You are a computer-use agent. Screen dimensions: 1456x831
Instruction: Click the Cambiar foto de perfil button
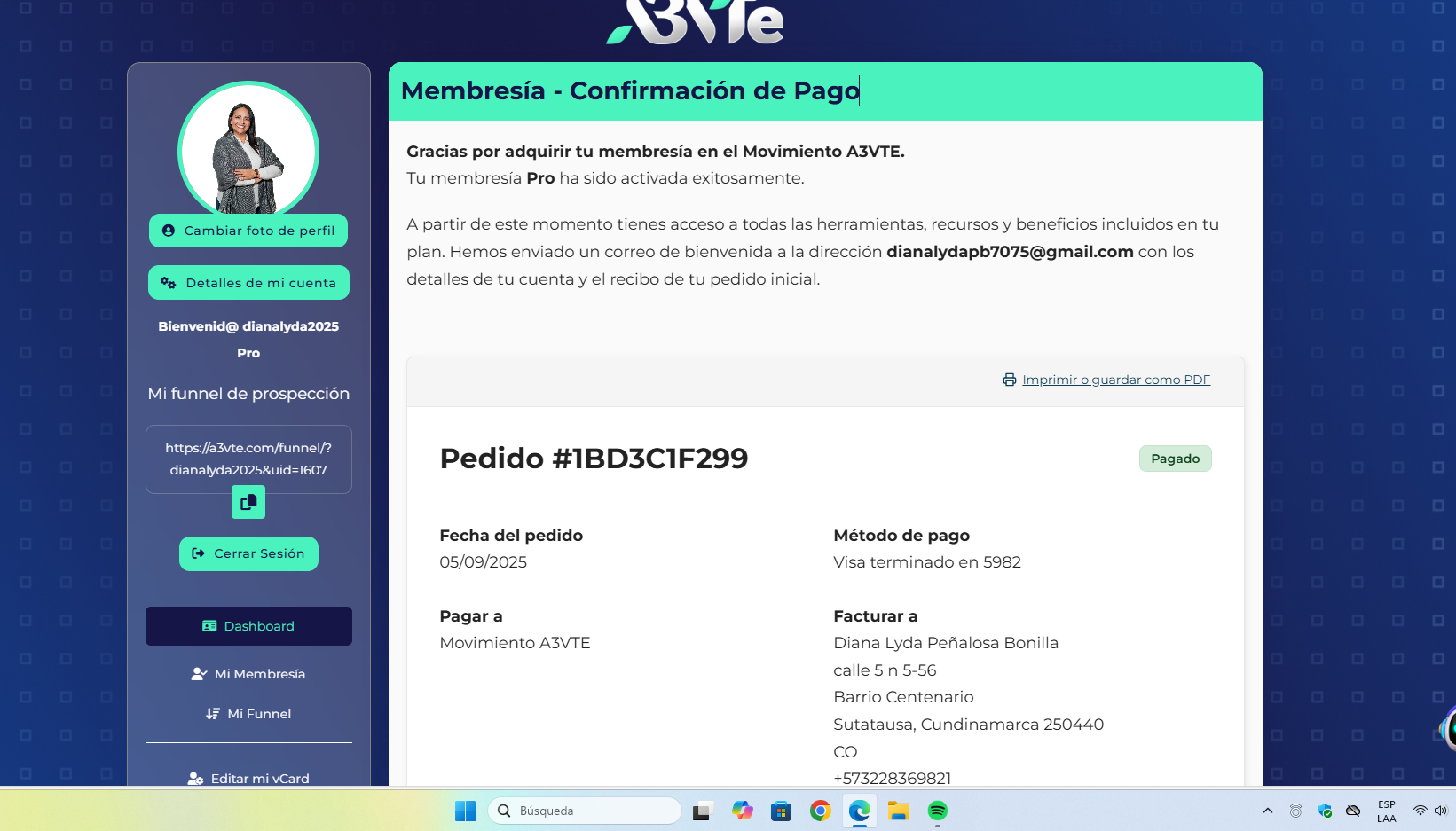[248, 231]
